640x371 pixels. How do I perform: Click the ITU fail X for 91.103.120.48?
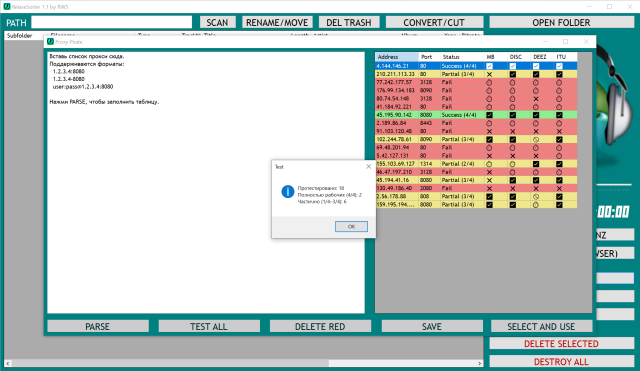tap(559, 131)
